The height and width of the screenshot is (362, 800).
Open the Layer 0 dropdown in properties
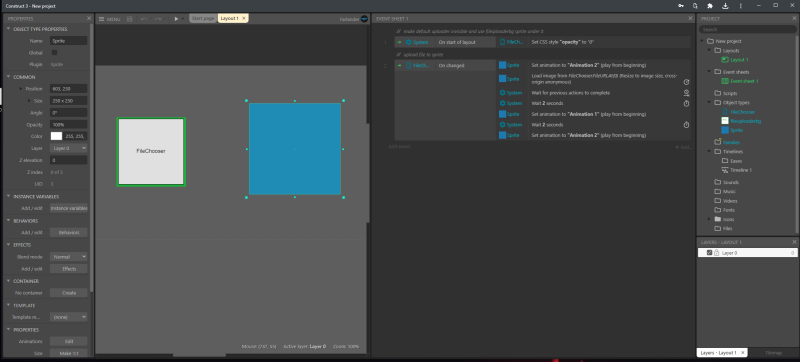click(68, 148)
